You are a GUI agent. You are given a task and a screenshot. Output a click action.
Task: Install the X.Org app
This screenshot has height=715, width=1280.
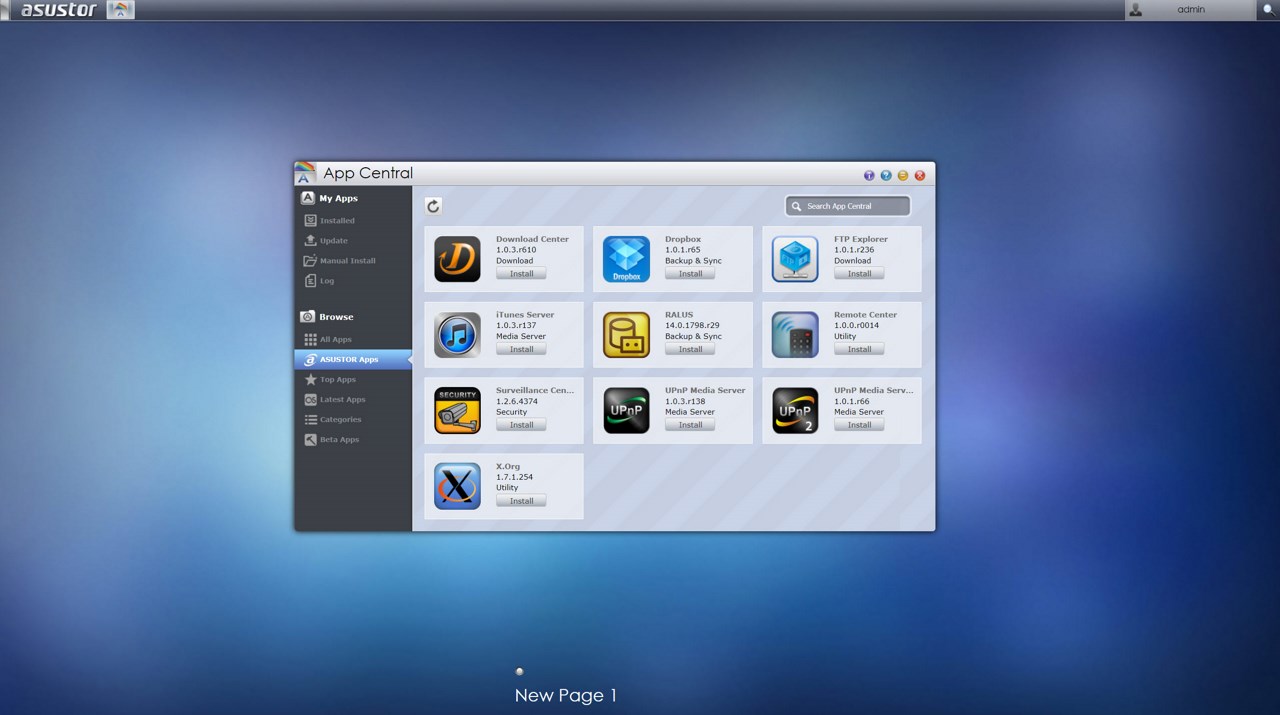[x=521, y=501]
